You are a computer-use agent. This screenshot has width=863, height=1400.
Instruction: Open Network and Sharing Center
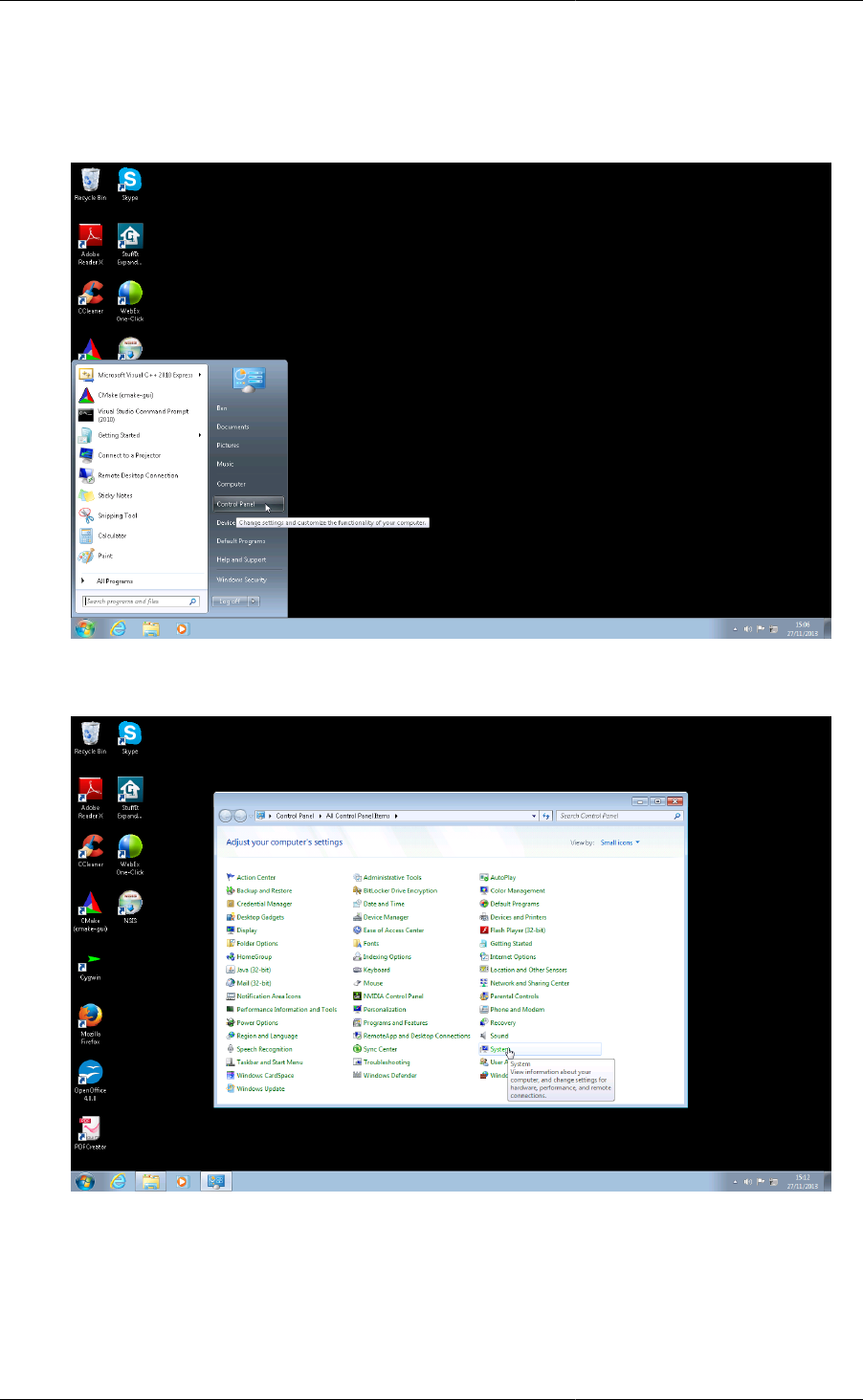pyautogui.click(x=524, y=983)
